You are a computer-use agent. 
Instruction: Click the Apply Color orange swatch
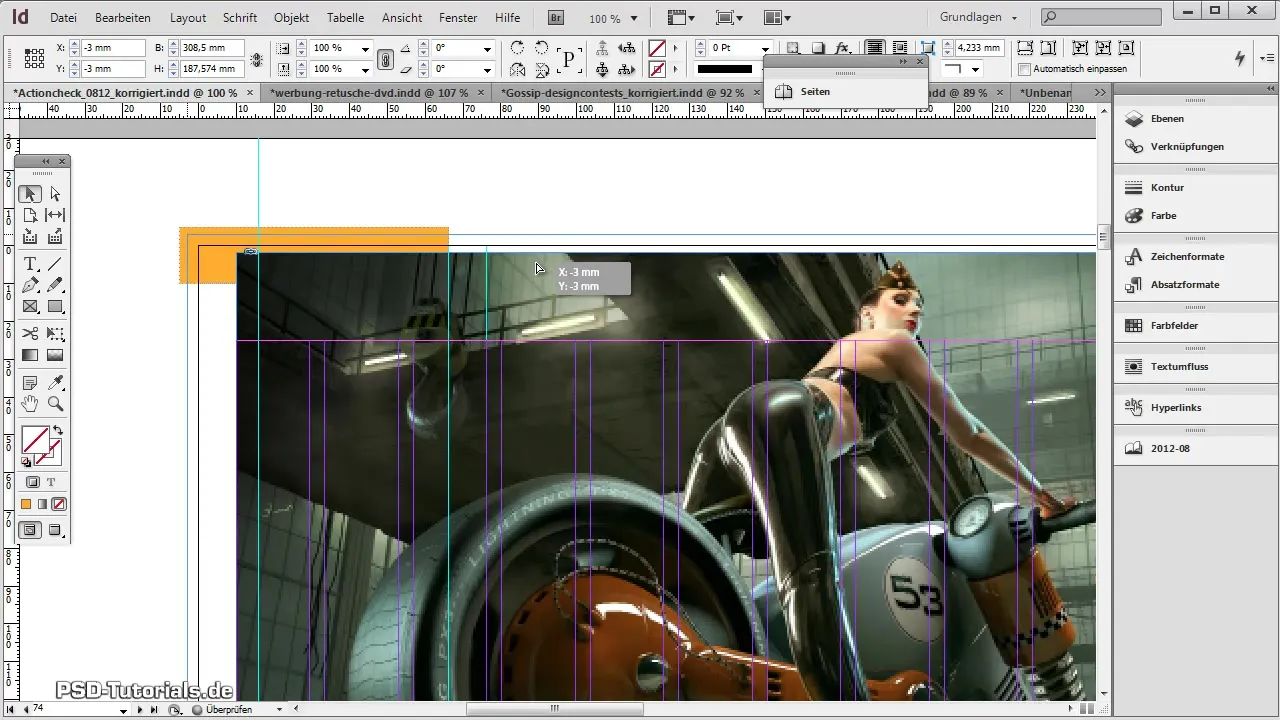pyautogui.click(x=27, y=504)
